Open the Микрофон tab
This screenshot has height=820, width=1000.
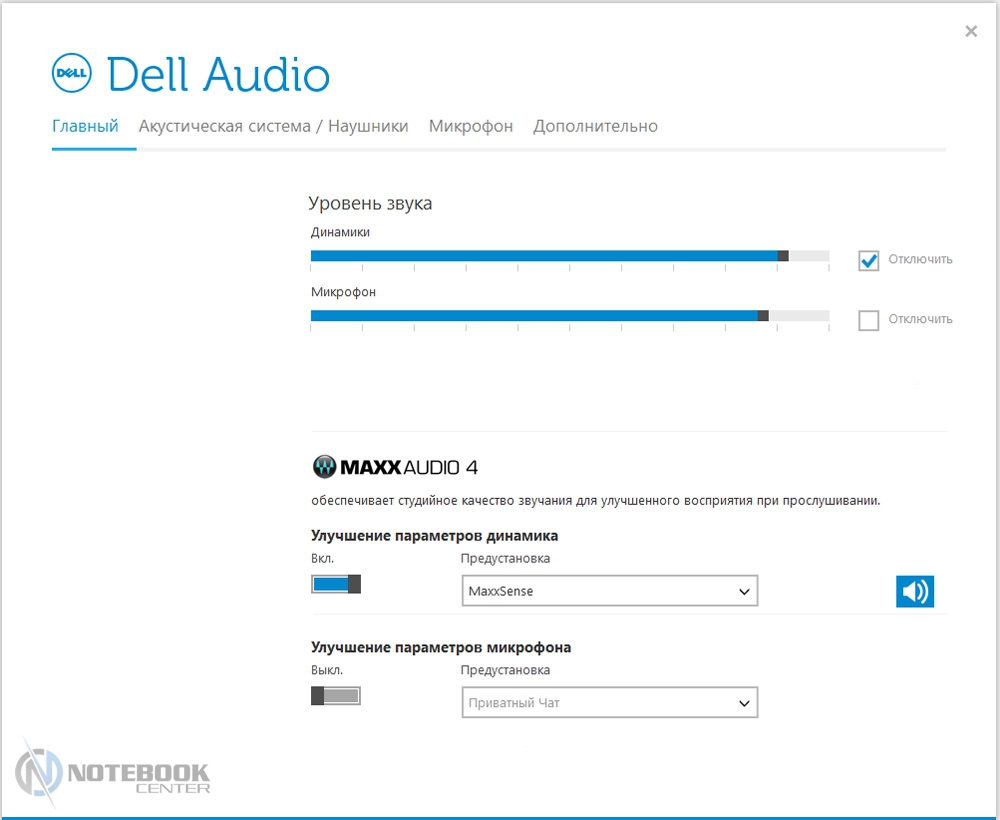coord(470,126)
